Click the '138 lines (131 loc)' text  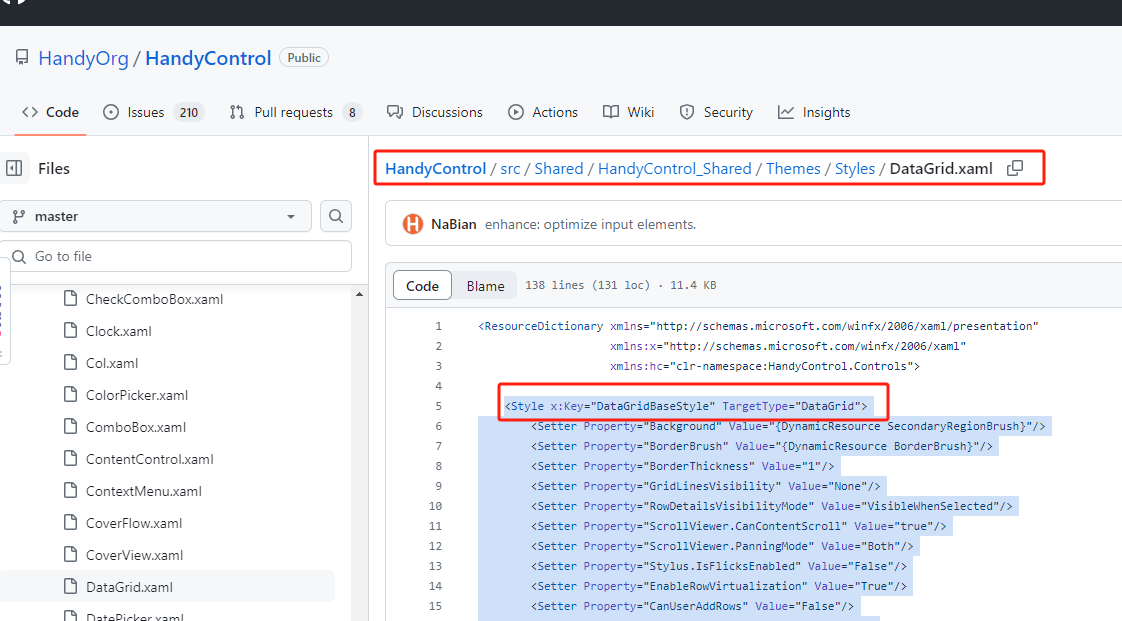point(587,285)
